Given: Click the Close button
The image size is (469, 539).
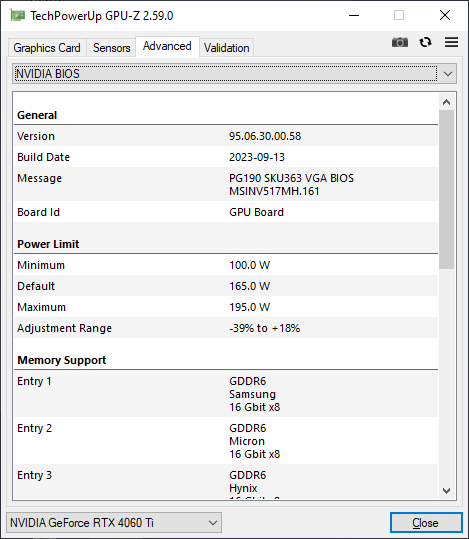Looking at the screenshot, I should tap(426, 523).
